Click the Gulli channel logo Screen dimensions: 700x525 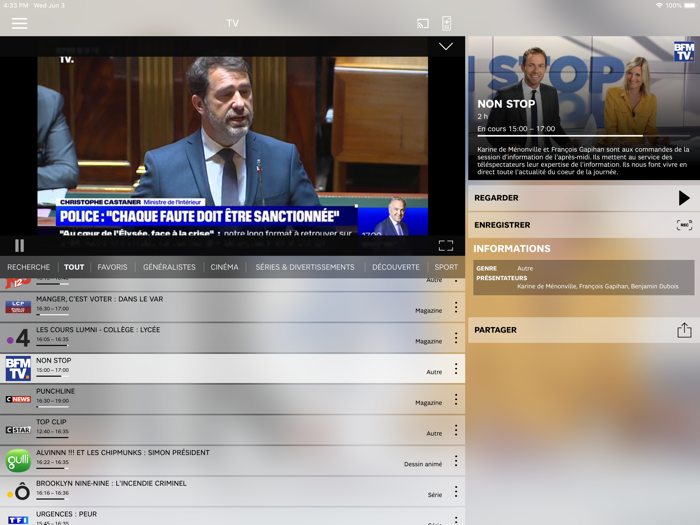pos(18,461)
